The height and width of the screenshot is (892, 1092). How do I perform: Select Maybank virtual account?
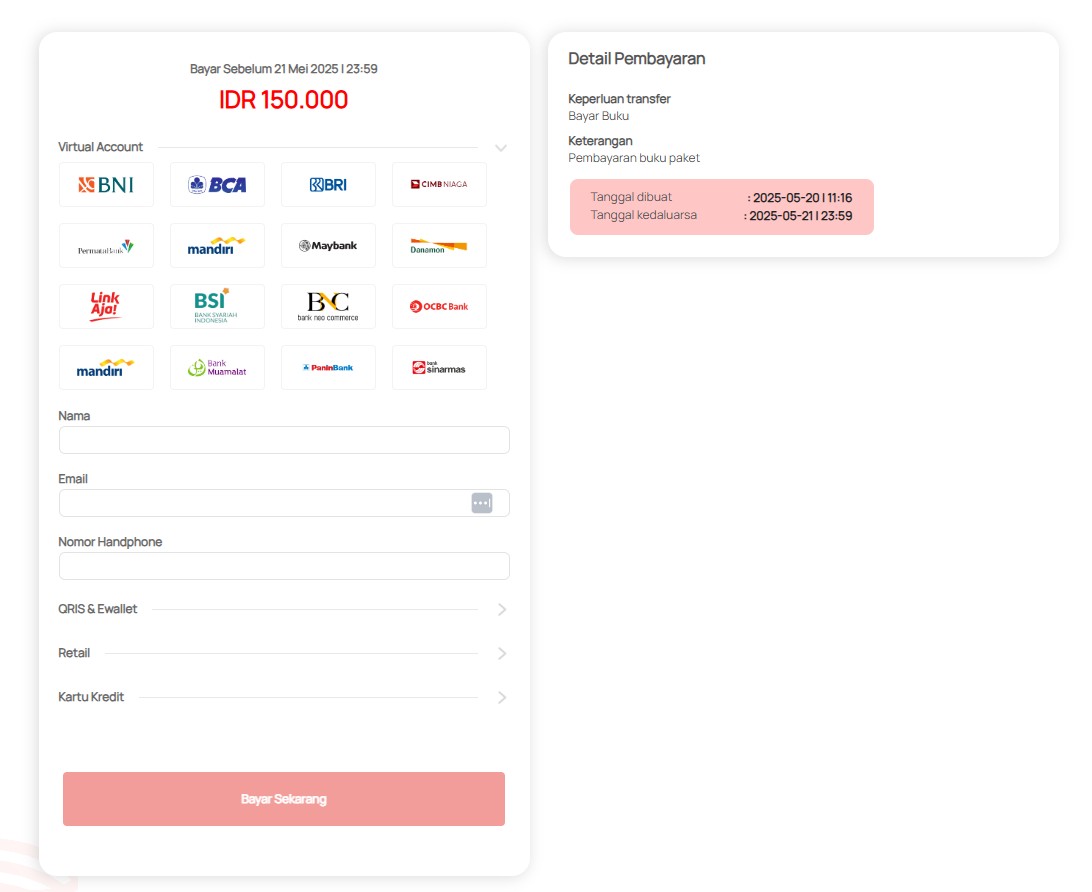pos(328,246)
